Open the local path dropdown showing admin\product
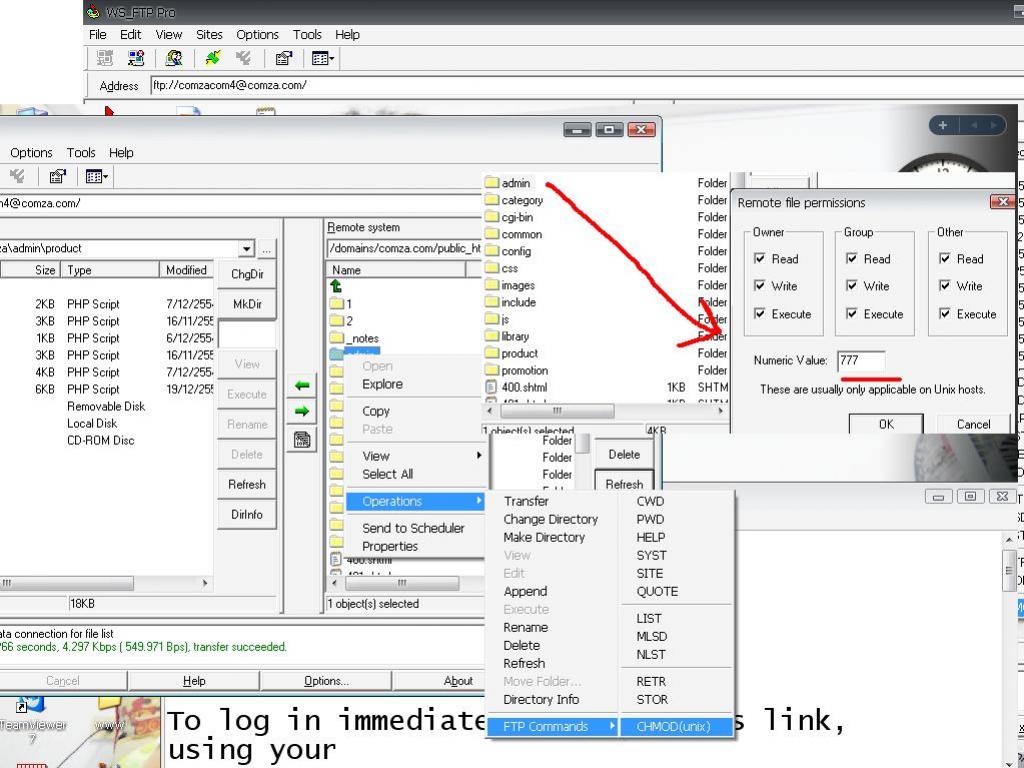The height and width of the screenshot is (768, 1024). click(x=246, y=248)
